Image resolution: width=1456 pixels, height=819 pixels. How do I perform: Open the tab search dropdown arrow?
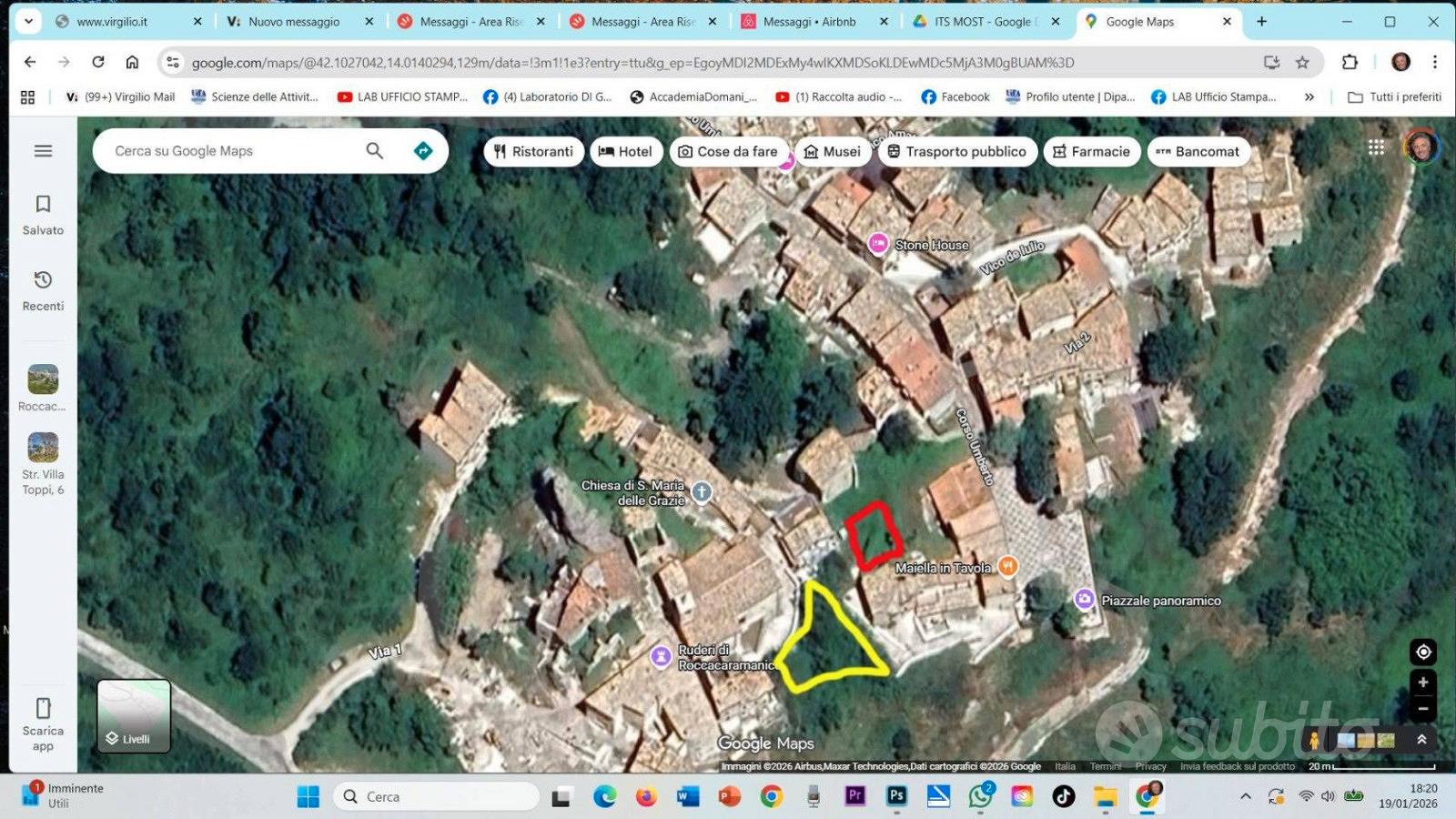pyautogui.click(x=28, y=21)
